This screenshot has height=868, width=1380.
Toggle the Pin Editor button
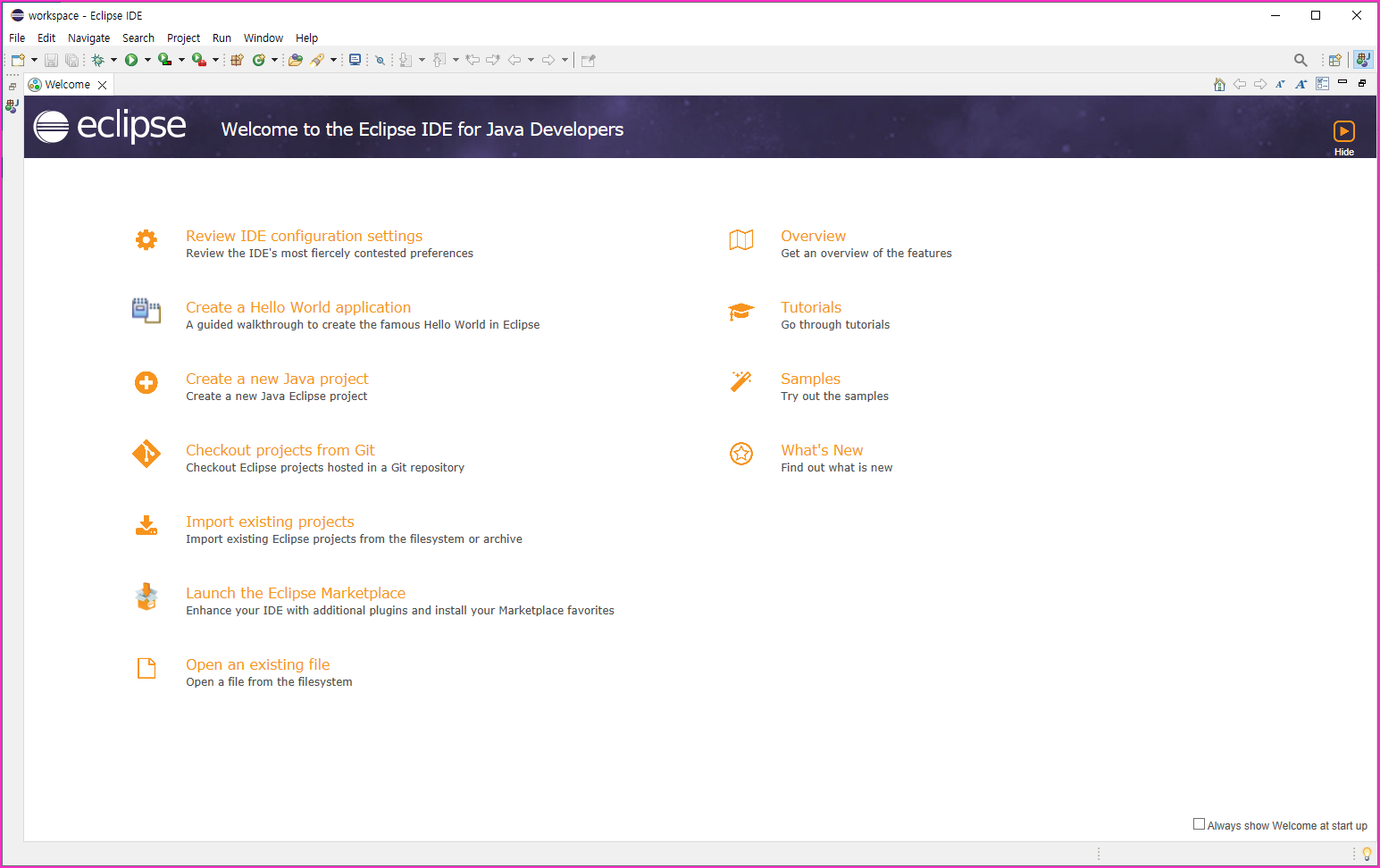[x=588, y=60]
